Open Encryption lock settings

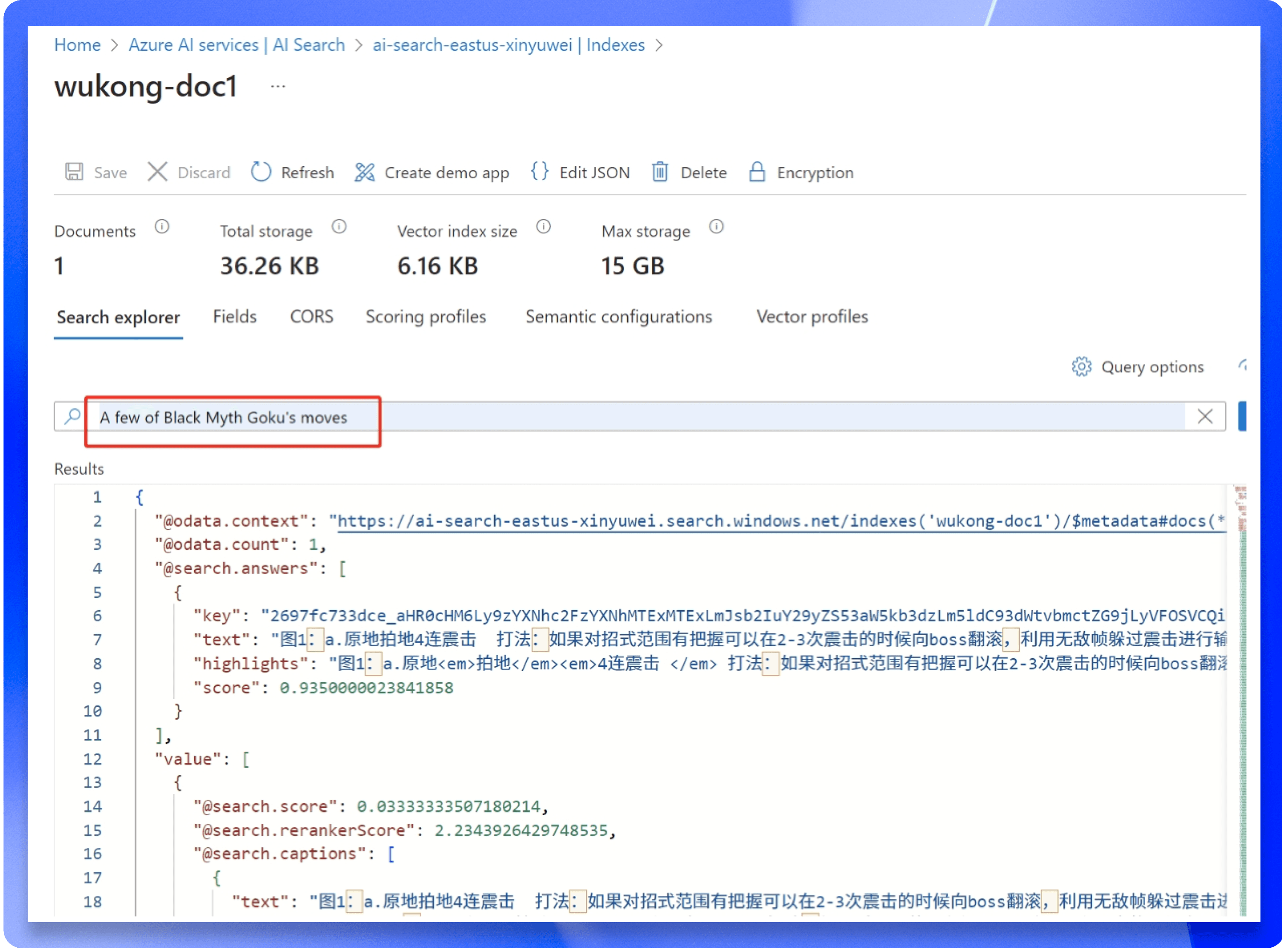pyautogui.click(x=757, y=172)
